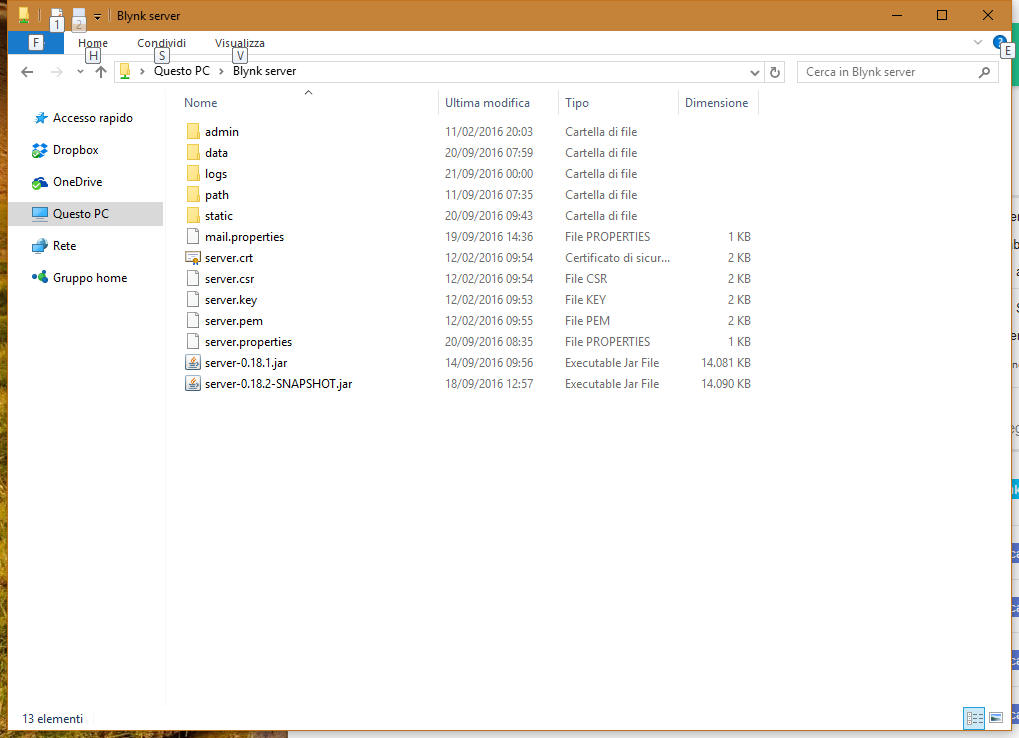Select the file named server-0.18.2-SNAPSHOT.jar
This screenshot has height=738, width=1019.
click(278, 384)
